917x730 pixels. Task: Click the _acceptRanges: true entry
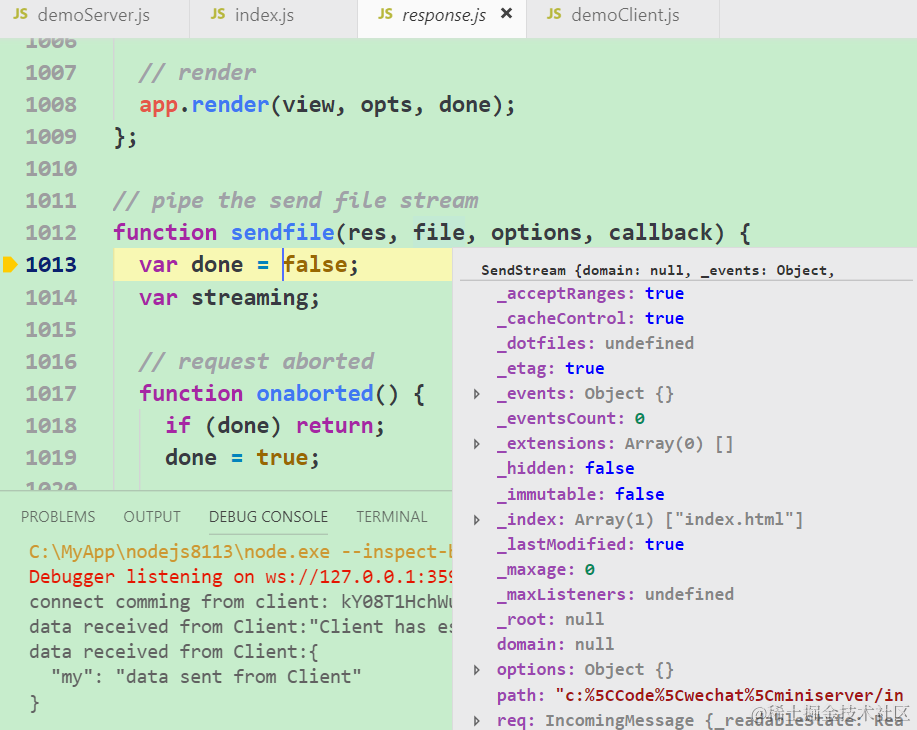590,294
